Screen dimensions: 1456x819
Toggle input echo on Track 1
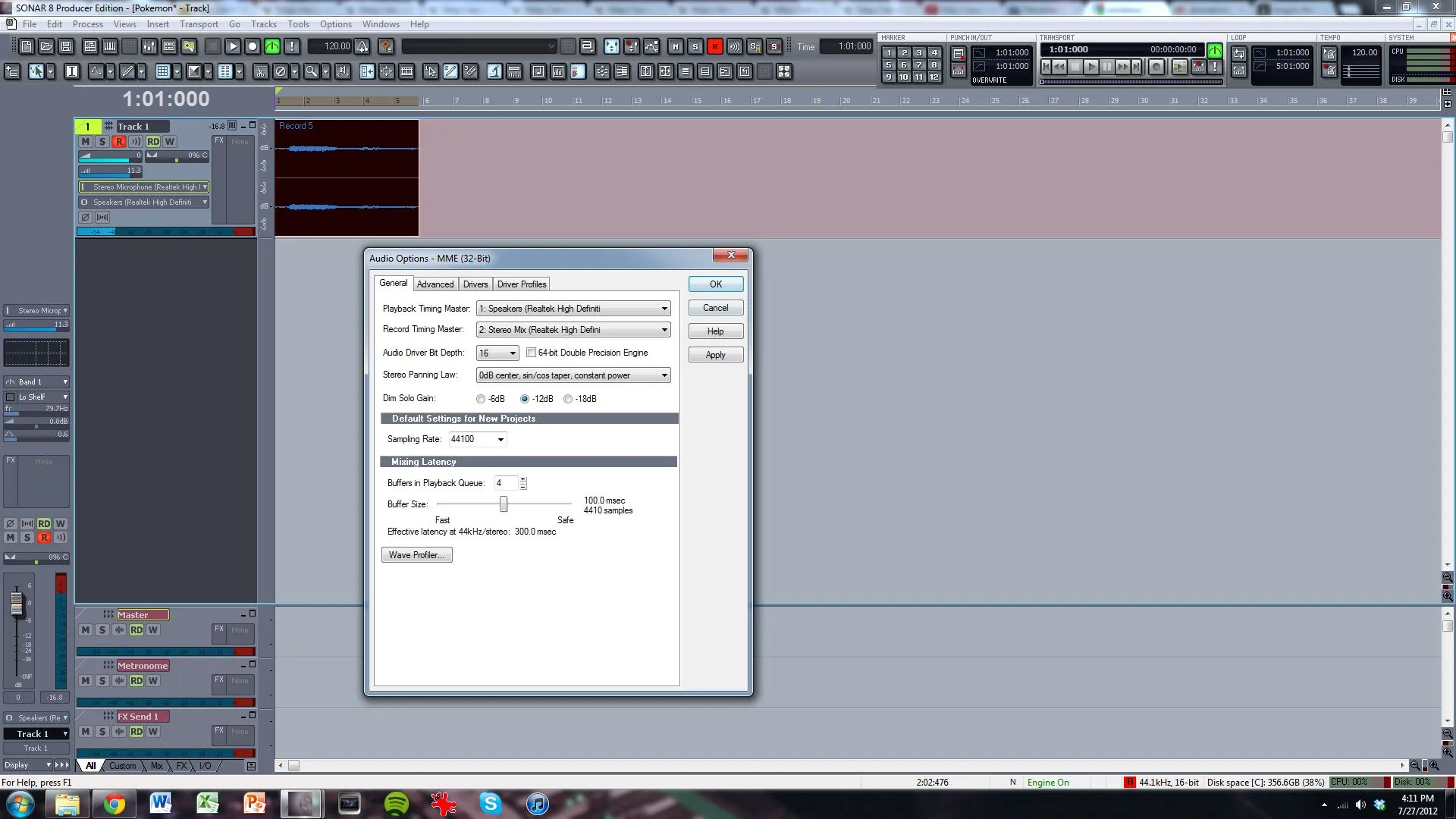pos(135,142)
